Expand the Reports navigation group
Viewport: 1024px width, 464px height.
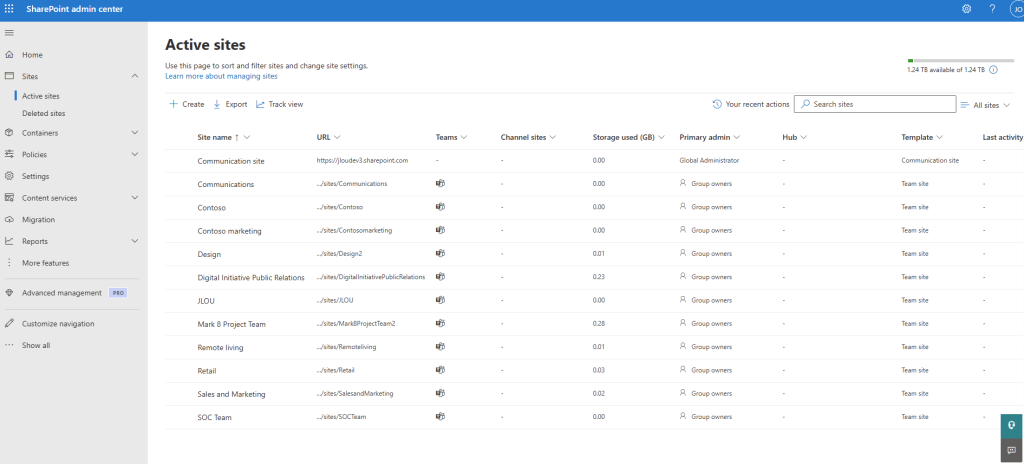135,241
